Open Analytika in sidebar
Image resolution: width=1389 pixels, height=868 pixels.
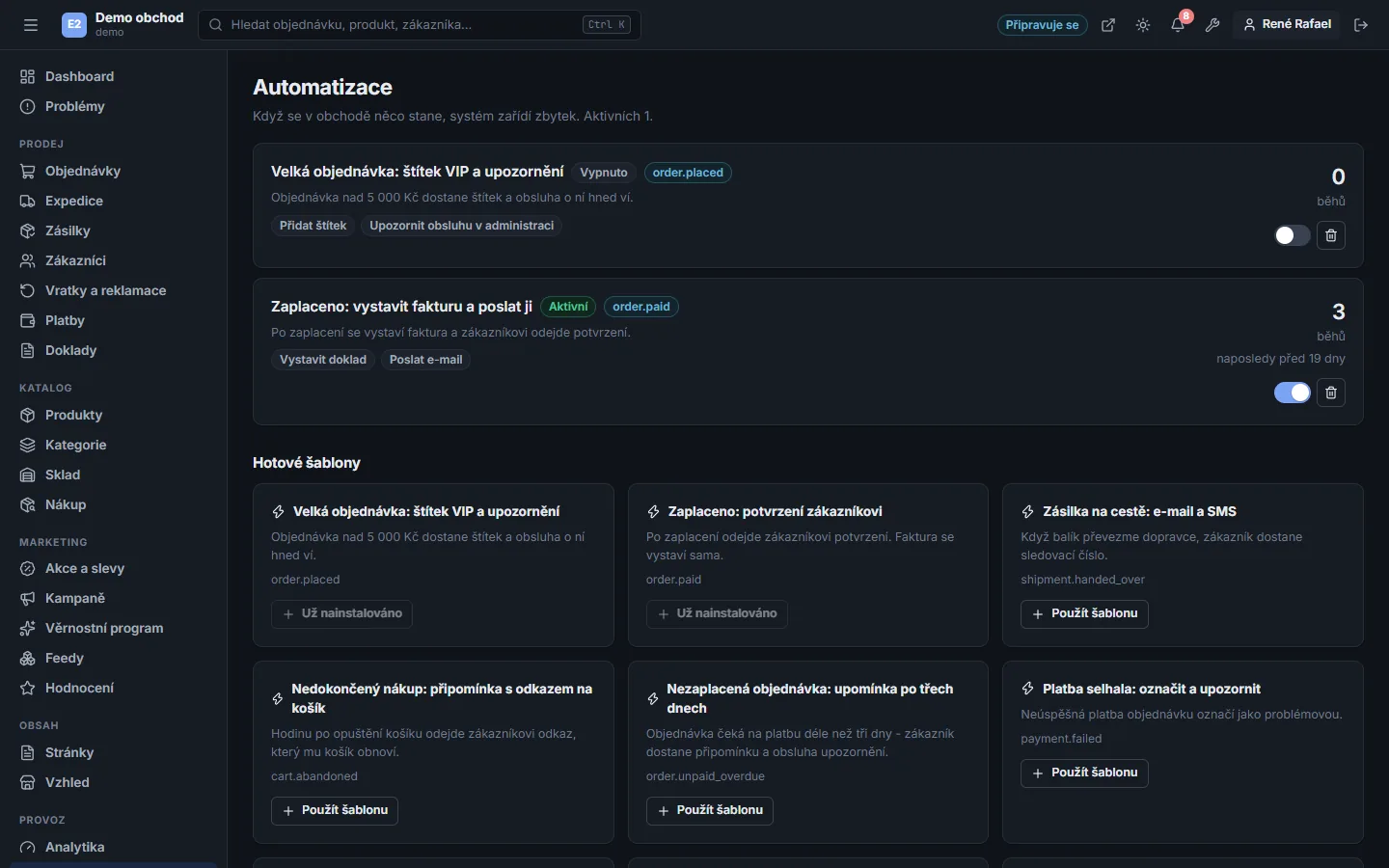pos(114,847)
